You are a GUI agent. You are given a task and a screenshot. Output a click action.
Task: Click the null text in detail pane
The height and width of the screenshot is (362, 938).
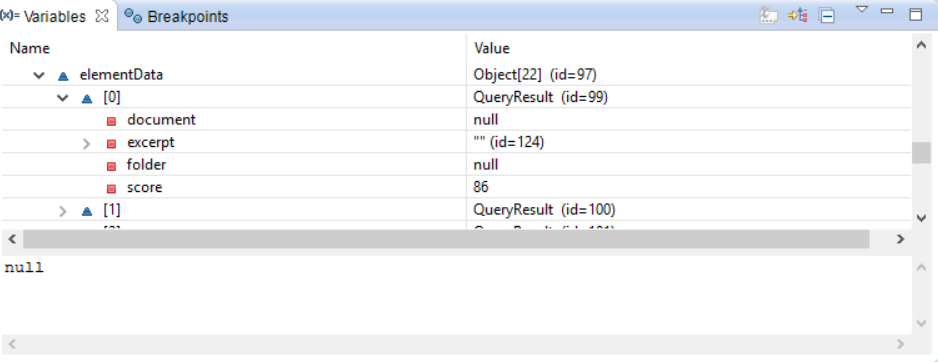[x=24, y=267]
